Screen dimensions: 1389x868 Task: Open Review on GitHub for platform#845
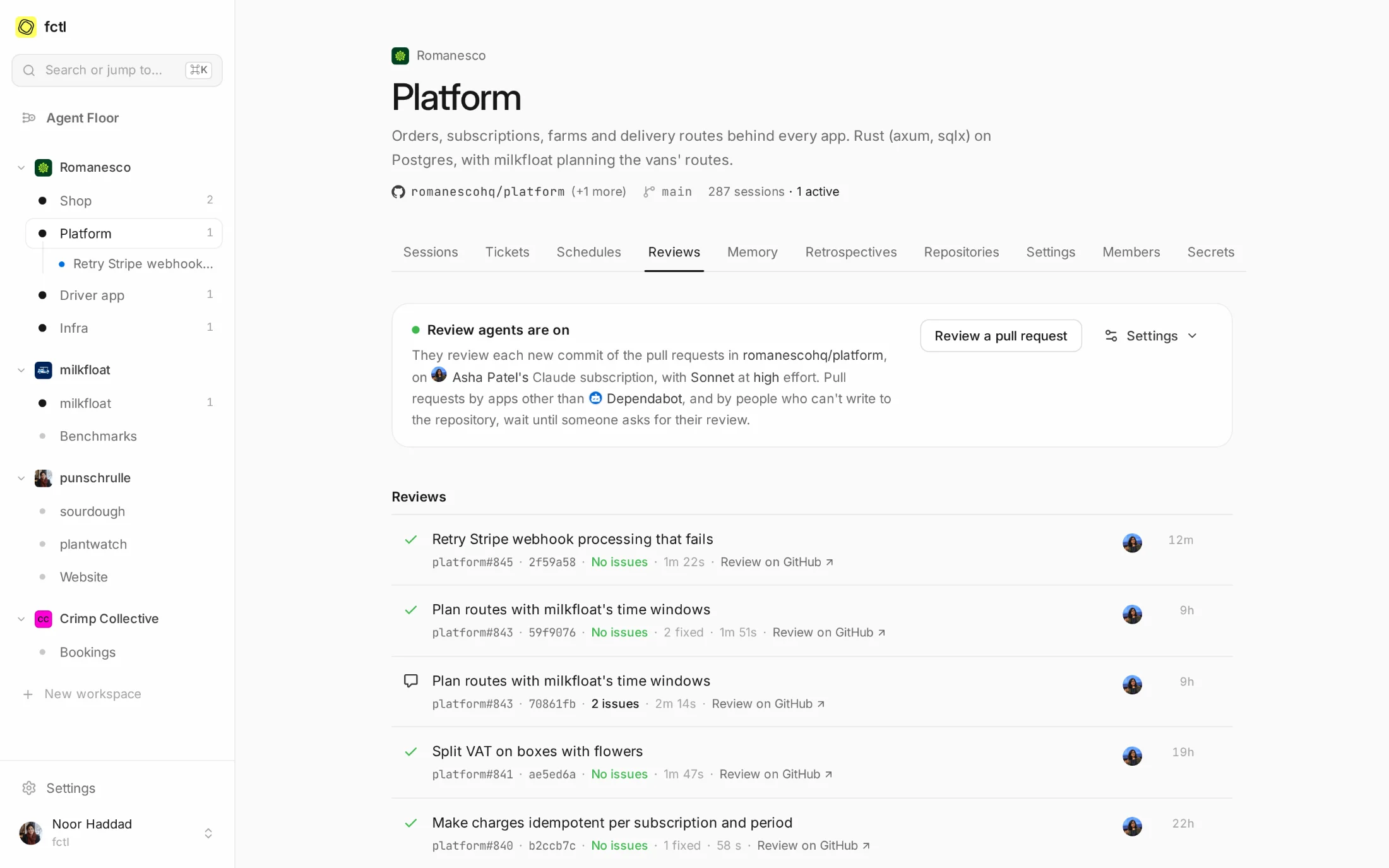pos(777,562)
